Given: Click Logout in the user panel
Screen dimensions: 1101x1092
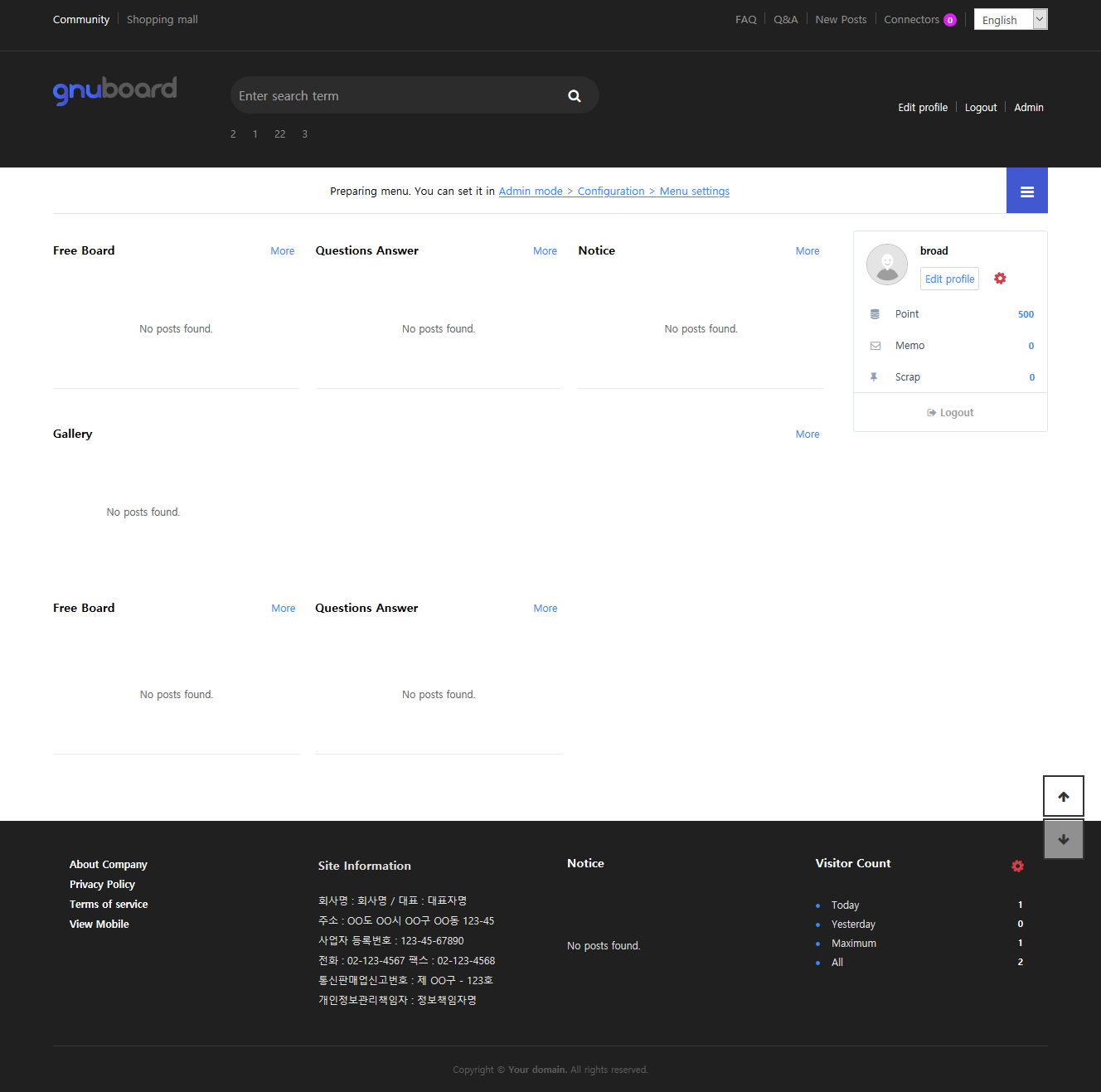Looking at the screenshot, I should (950, 413).
